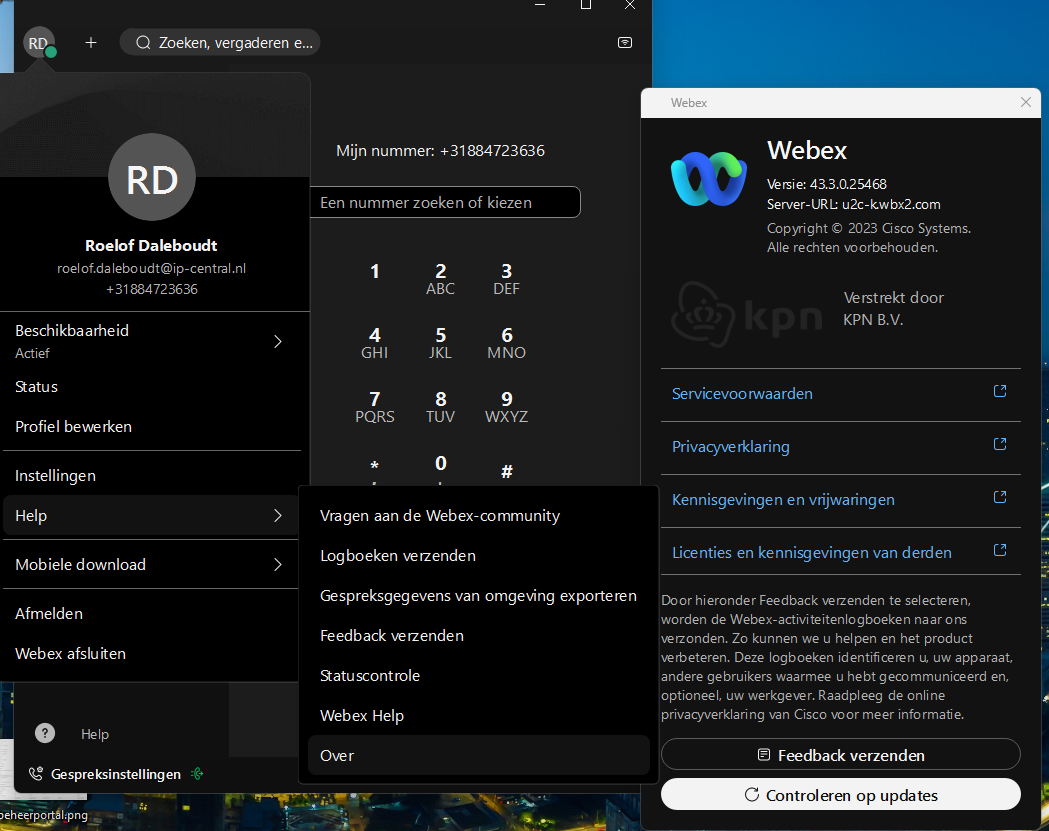Viewport: 1049px width, 831px height.
Task: Open external link icon for Privacyverklaring
Action: [x=1000, y=444]
